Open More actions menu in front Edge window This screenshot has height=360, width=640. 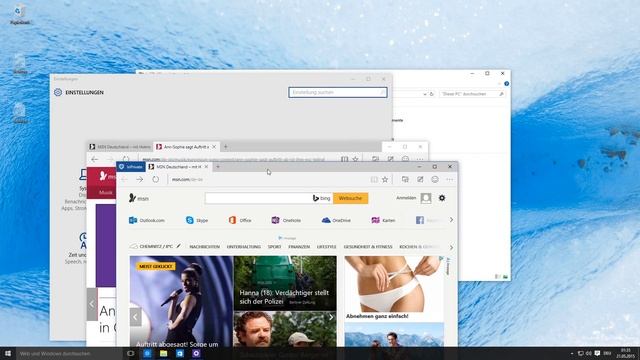tap(449, 180)
